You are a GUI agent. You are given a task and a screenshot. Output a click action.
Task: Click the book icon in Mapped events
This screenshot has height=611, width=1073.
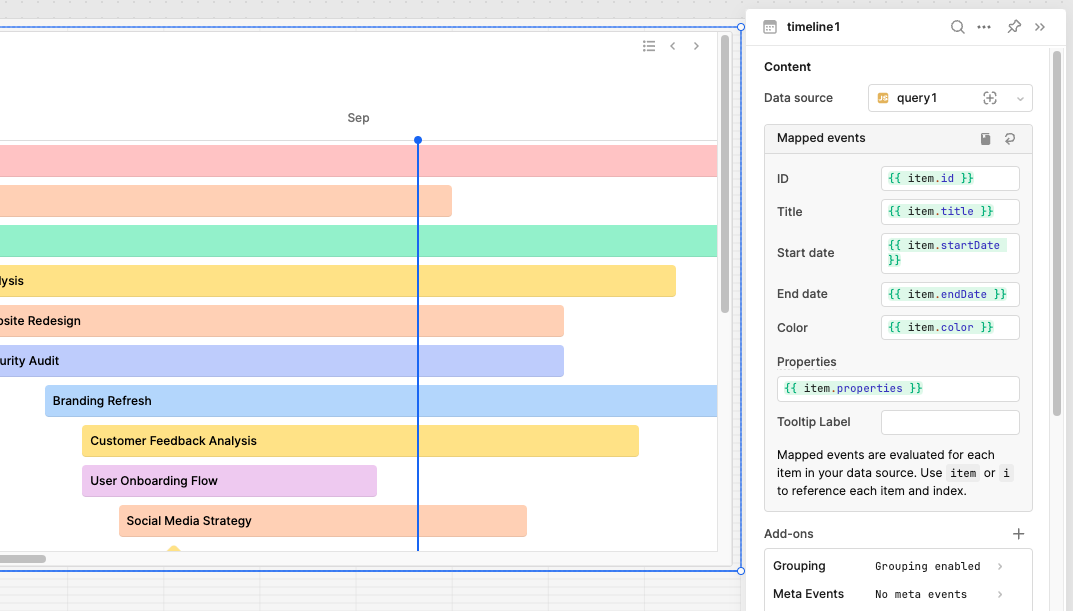(985, 139)
